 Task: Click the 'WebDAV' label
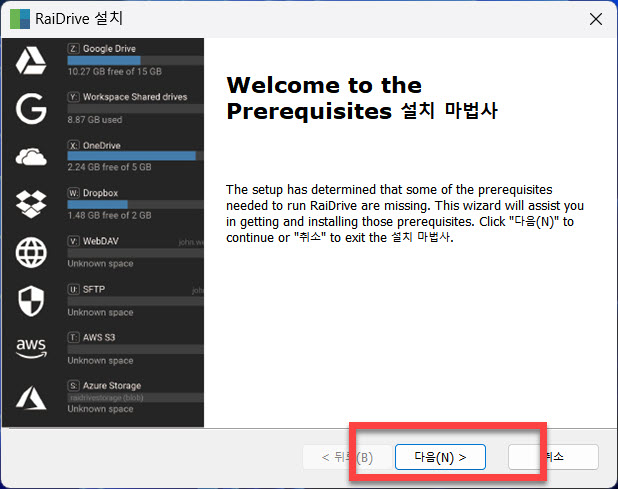point(101,241)
